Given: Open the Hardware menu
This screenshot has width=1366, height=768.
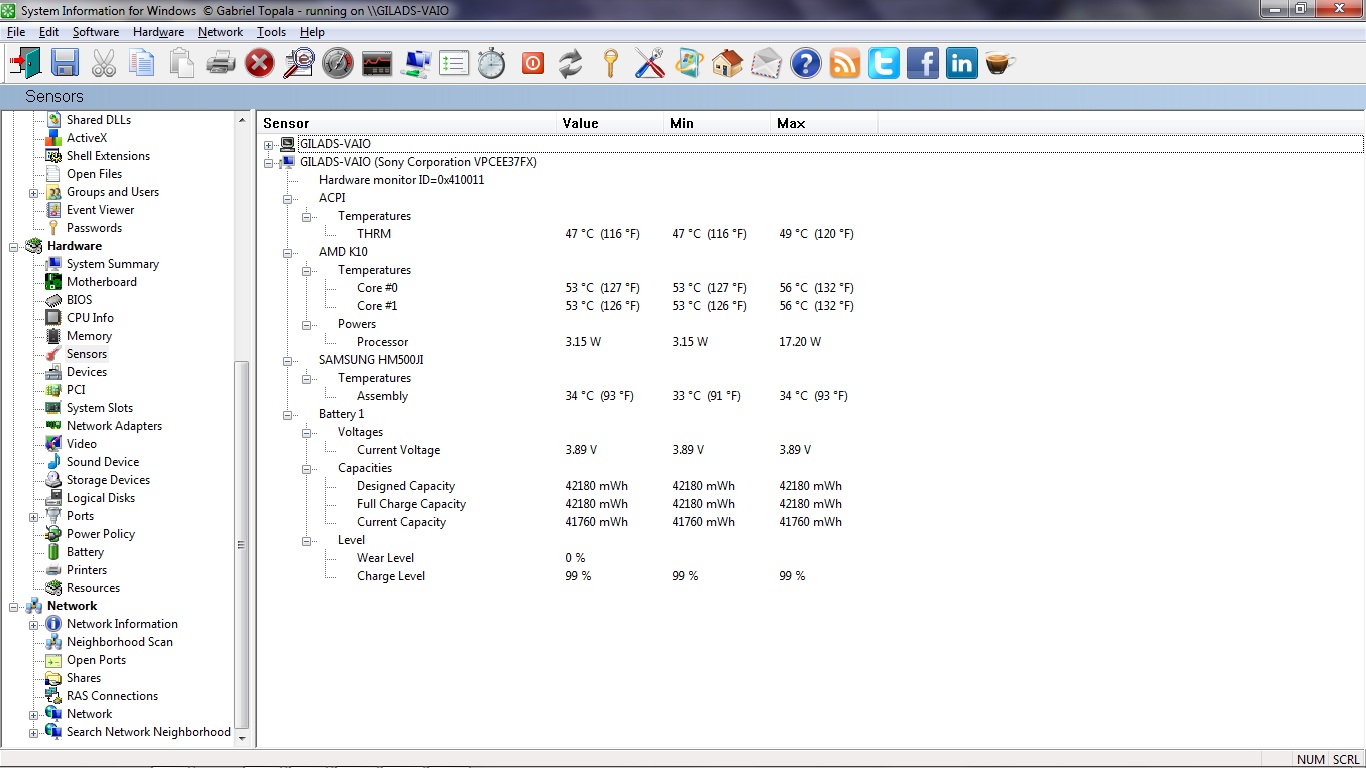Looking at the screenshot, I should (158, 32).
